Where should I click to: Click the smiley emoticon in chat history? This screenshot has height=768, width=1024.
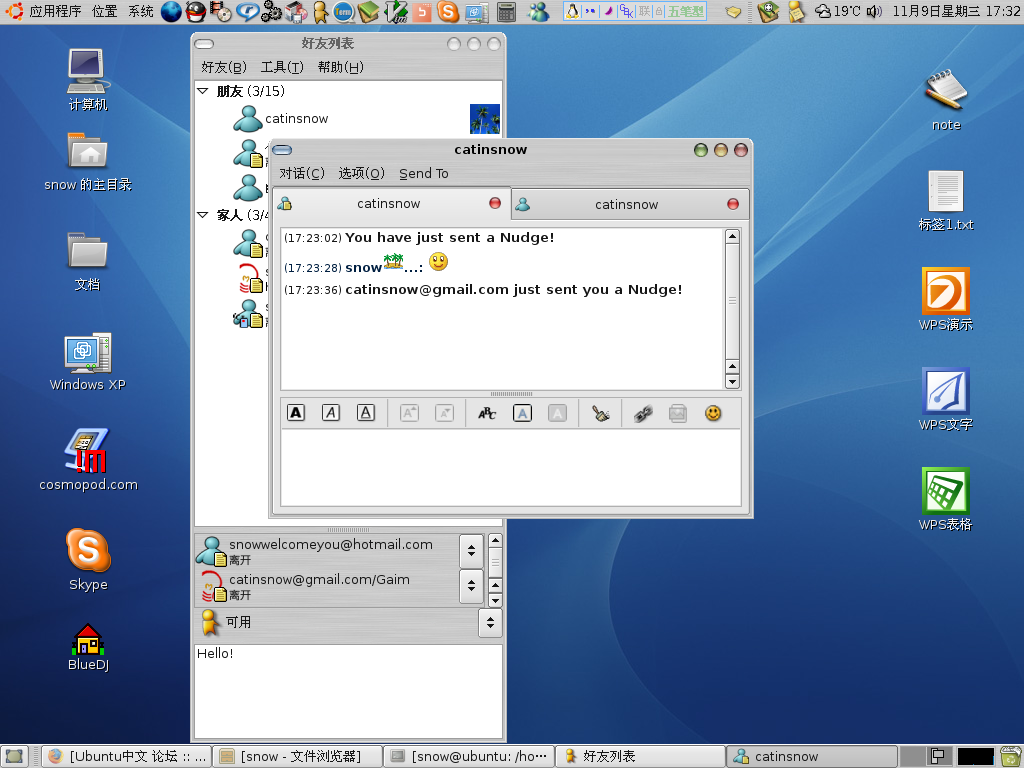(x=438, y=262)
